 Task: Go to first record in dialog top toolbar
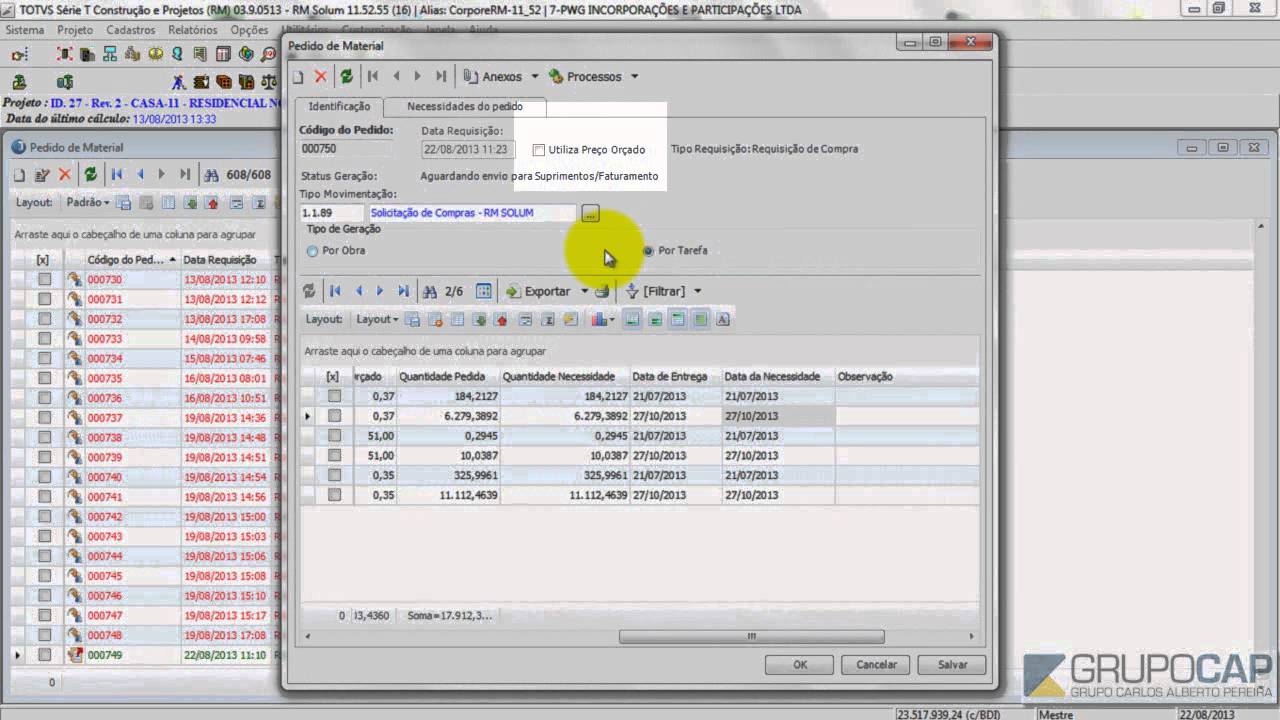373,77
